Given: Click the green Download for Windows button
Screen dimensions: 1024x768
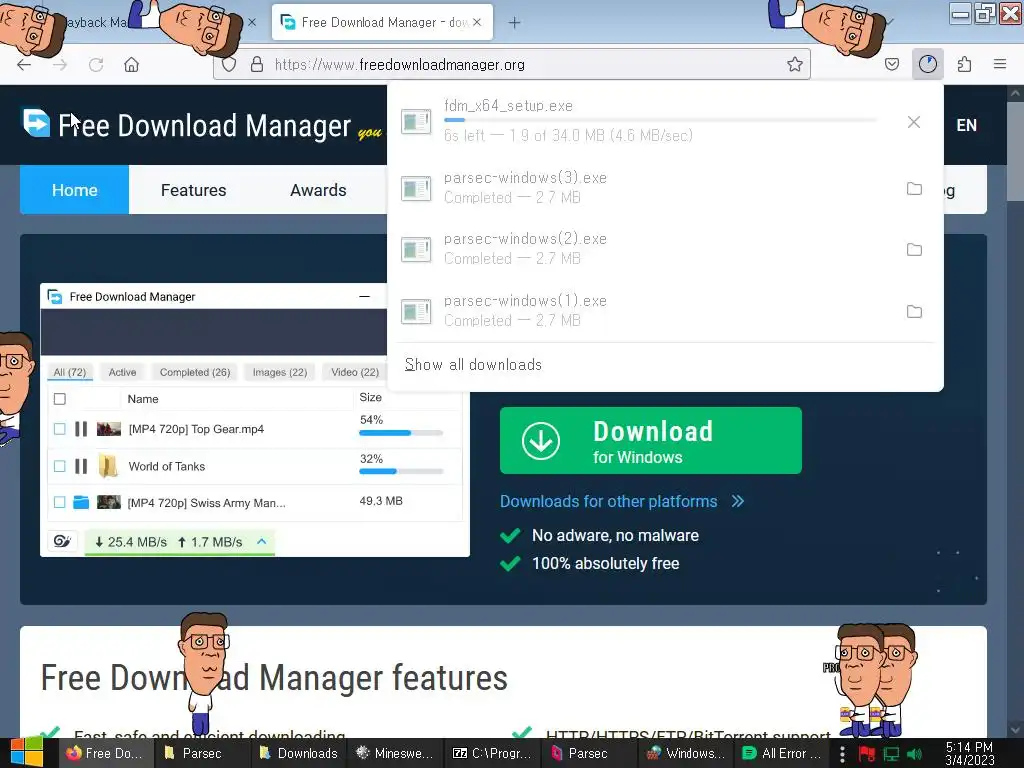Looking at the screenshot, I should [x=650, y=441].
